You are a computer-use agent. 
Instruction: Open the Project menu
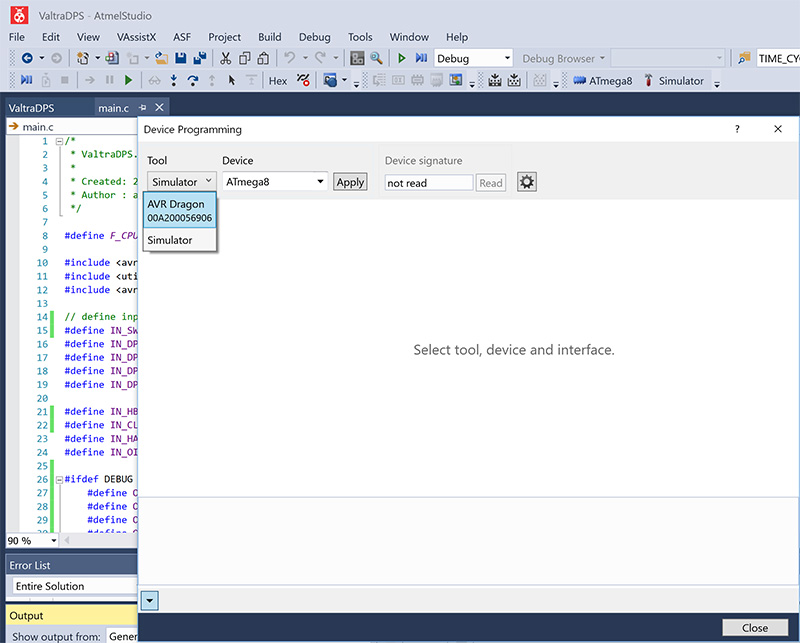tap(224, 37)
